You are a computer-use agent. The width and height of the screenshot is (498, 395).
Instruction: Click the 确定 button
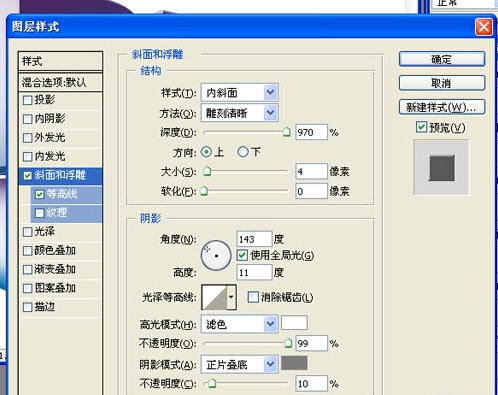442,59
